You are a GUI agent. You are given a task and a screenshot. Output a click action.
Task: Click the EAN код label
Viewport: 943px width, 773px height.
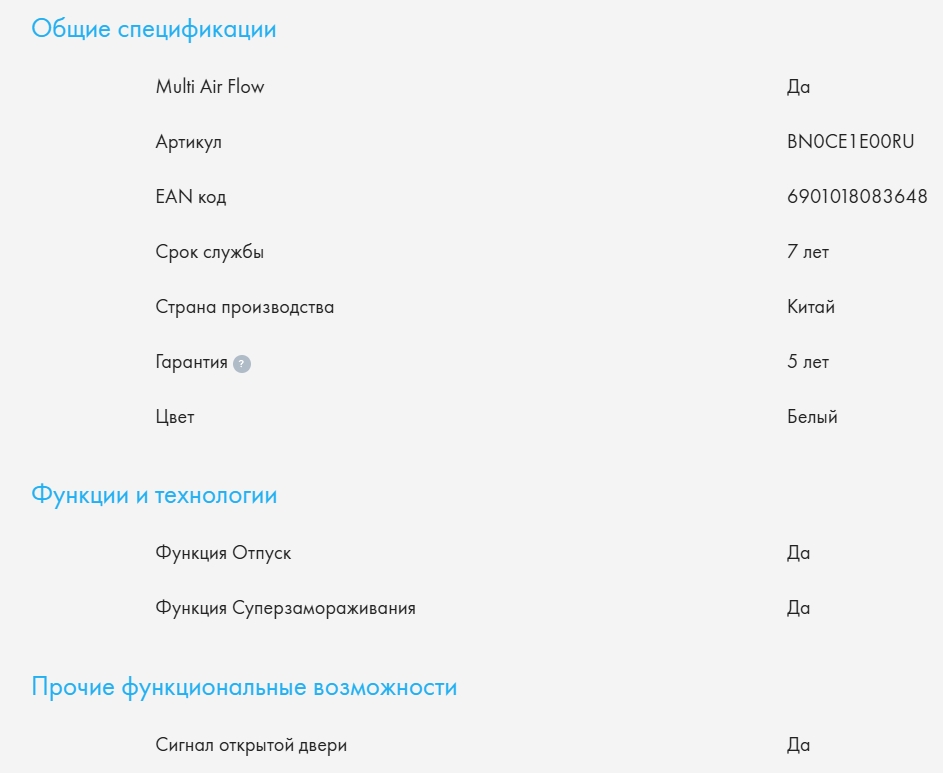pos(191,197)
